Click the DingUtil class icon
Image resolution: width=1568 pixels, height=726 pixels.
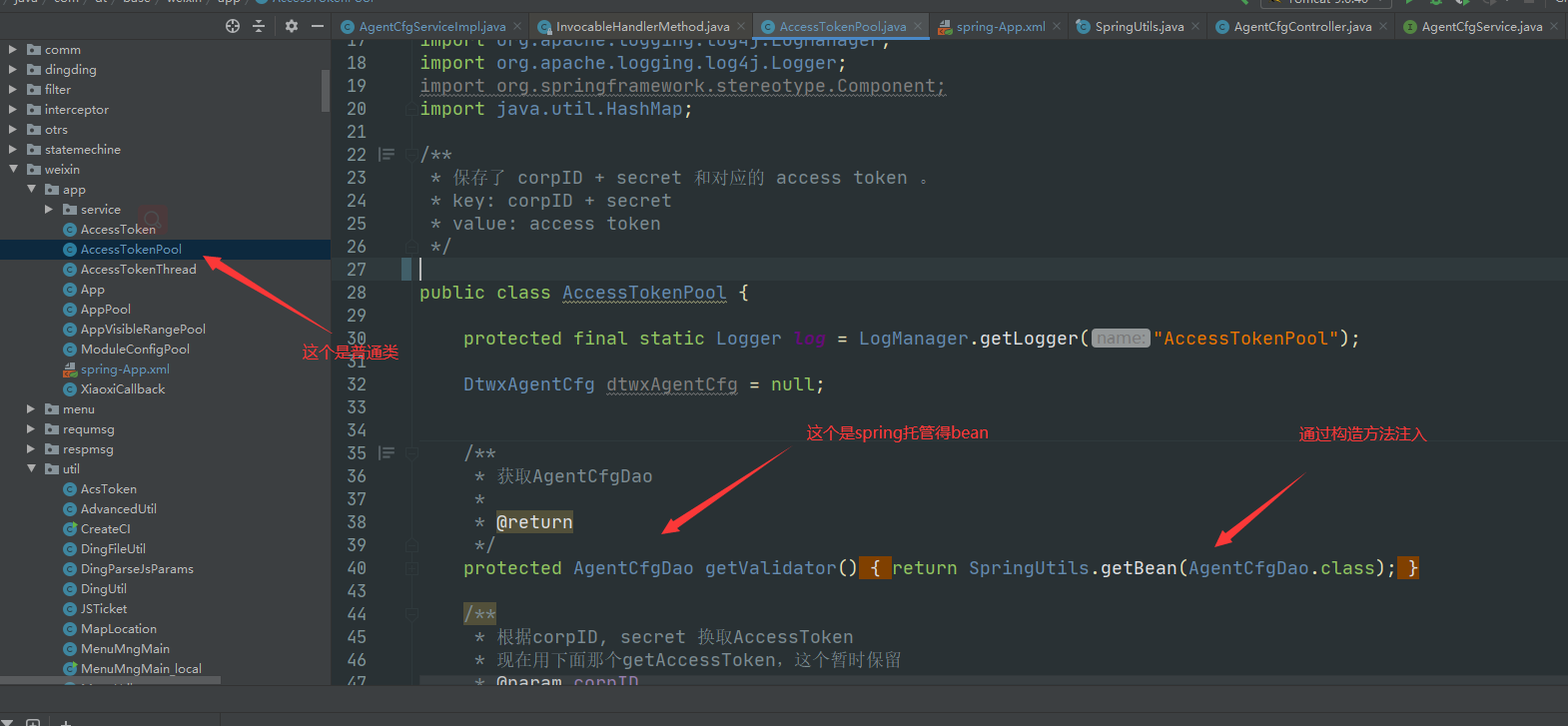70,588
